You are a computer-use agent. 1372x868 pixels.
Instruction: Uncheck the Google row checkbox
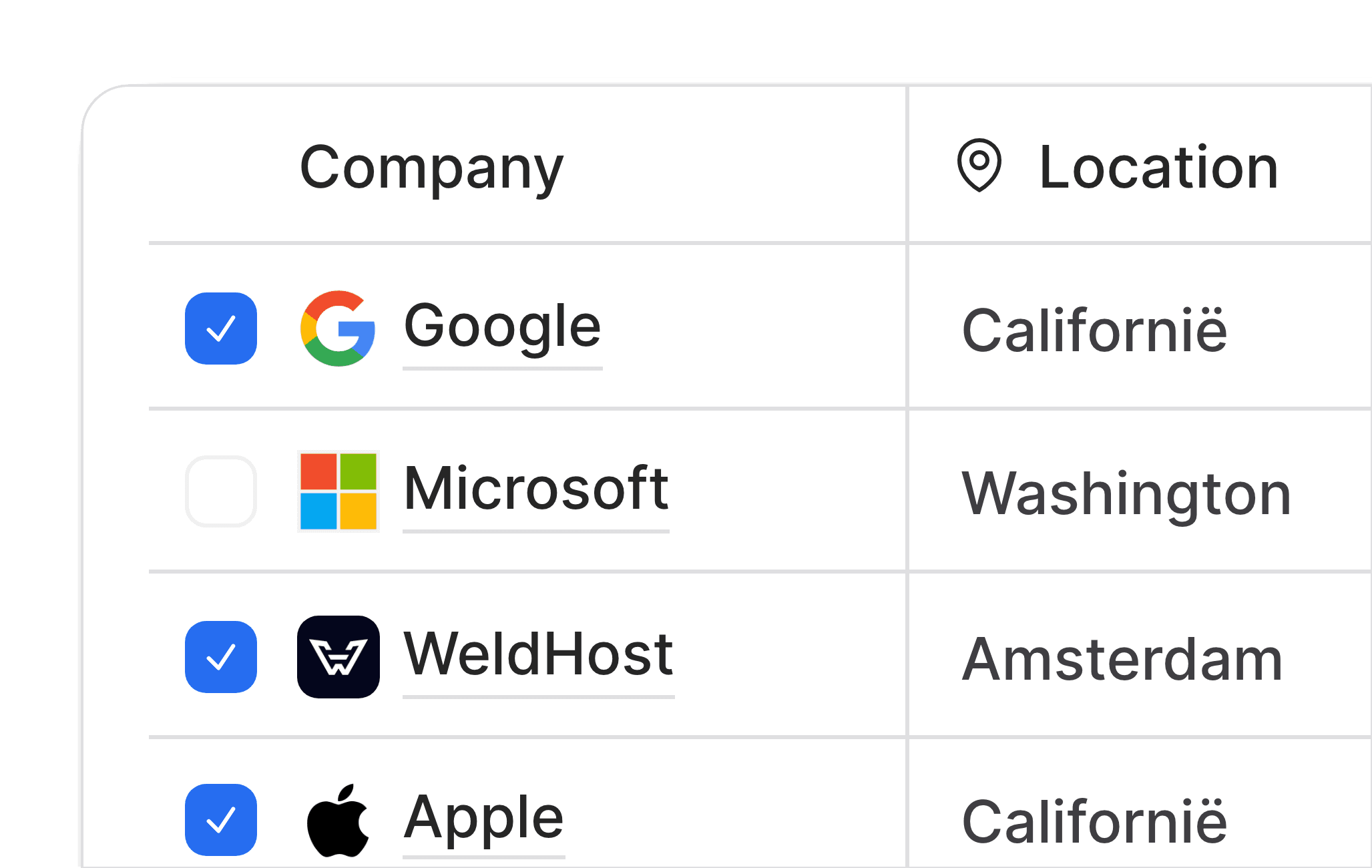point(221,329)
